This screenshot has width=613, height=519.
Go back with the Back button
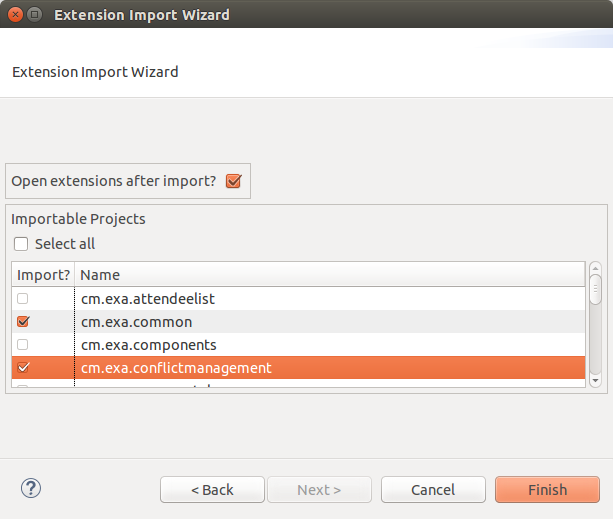(x=212, y=490)
